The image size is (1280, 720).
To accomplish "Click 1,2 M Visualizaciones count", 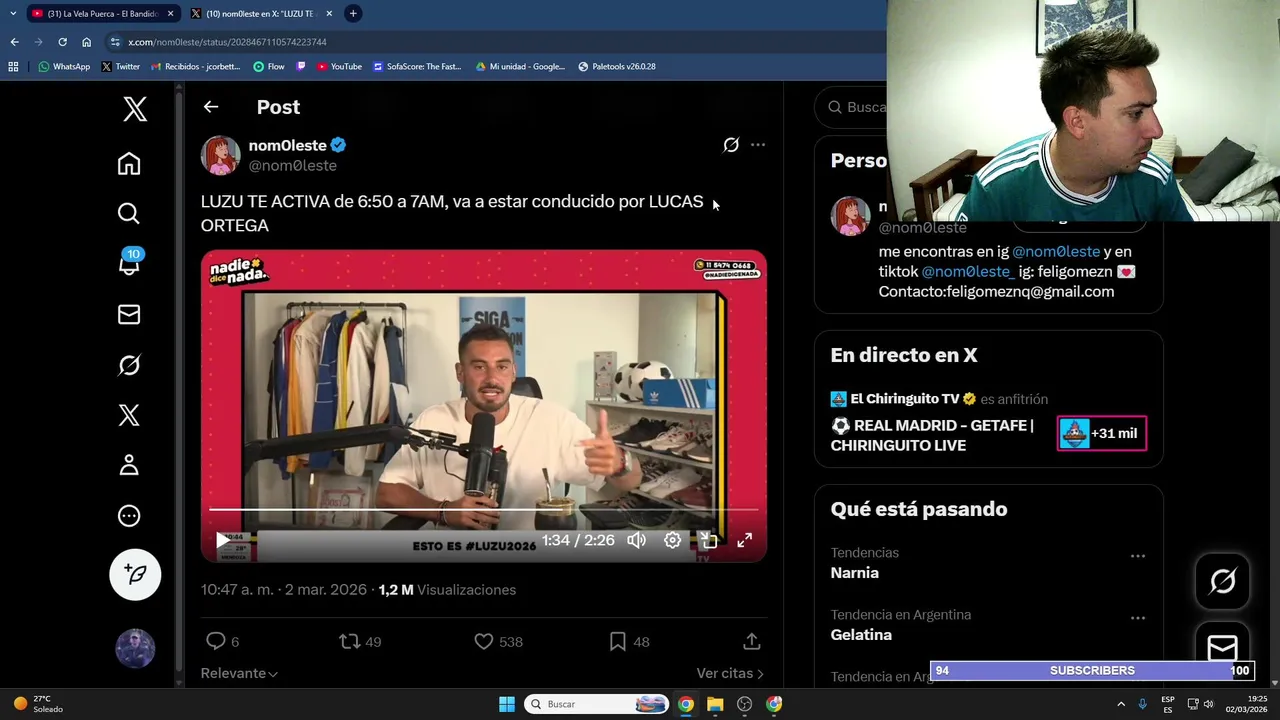I will [x=447, y=590].
